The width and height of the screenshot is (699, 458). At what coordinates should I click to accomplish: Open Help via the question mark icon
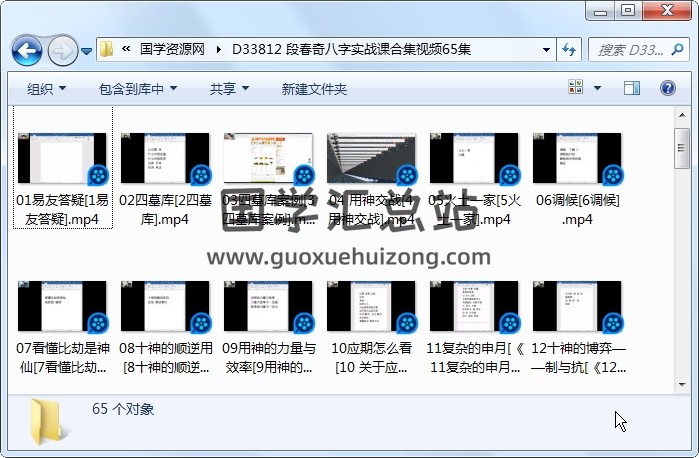(x=667, y=88)
